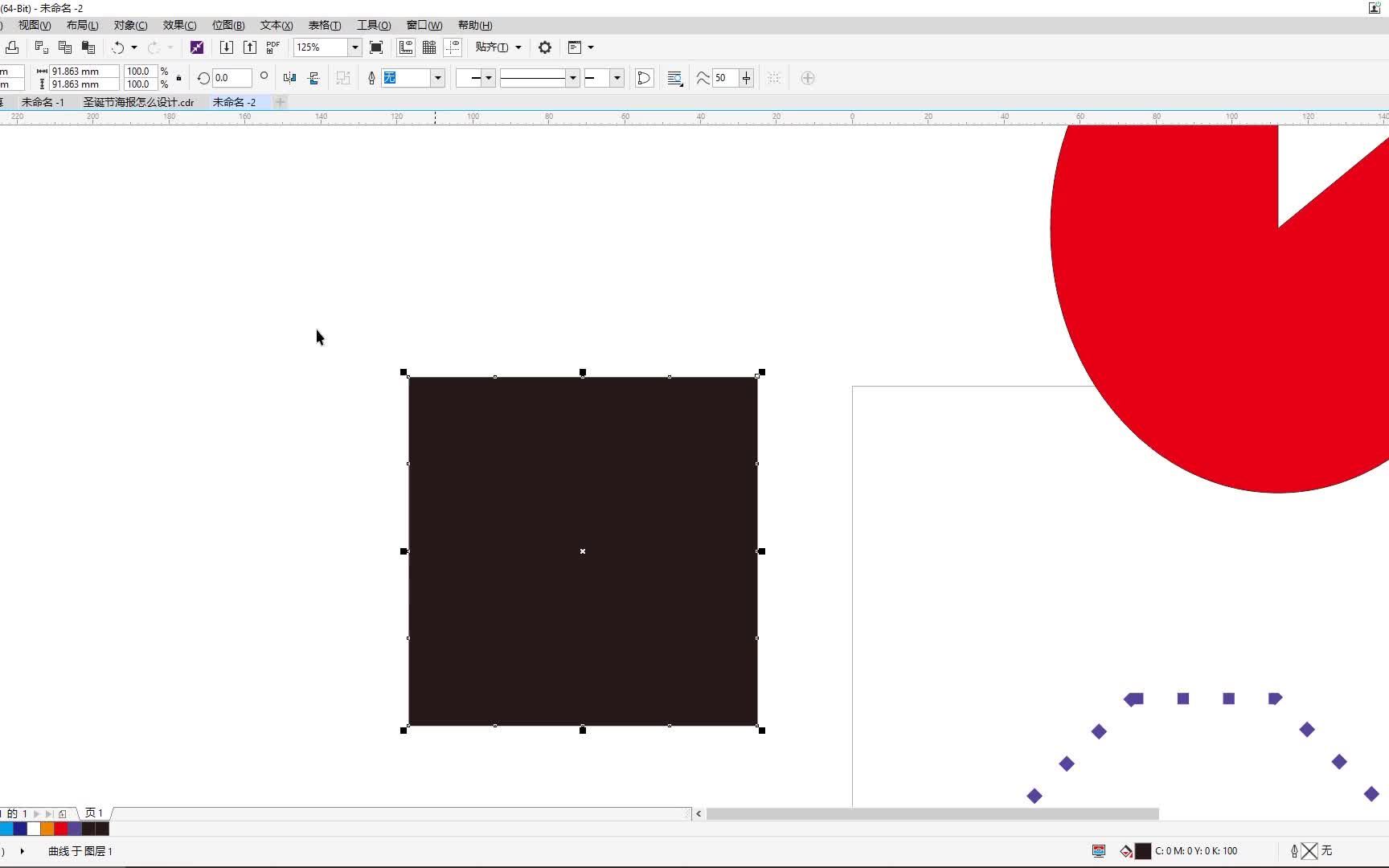The image size is (1389, 868).
Task: Open the 视图 menu
Action: pos(35,25)
